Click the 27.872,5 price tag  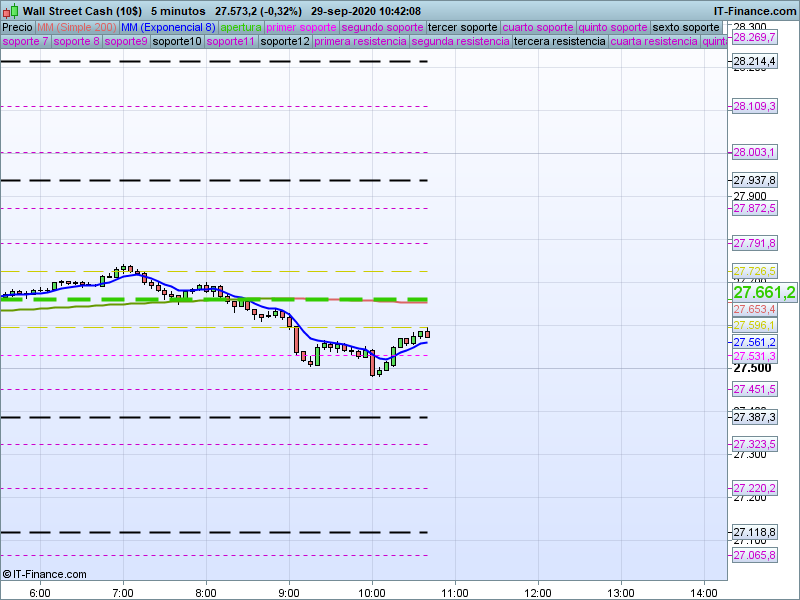point(754,208)
